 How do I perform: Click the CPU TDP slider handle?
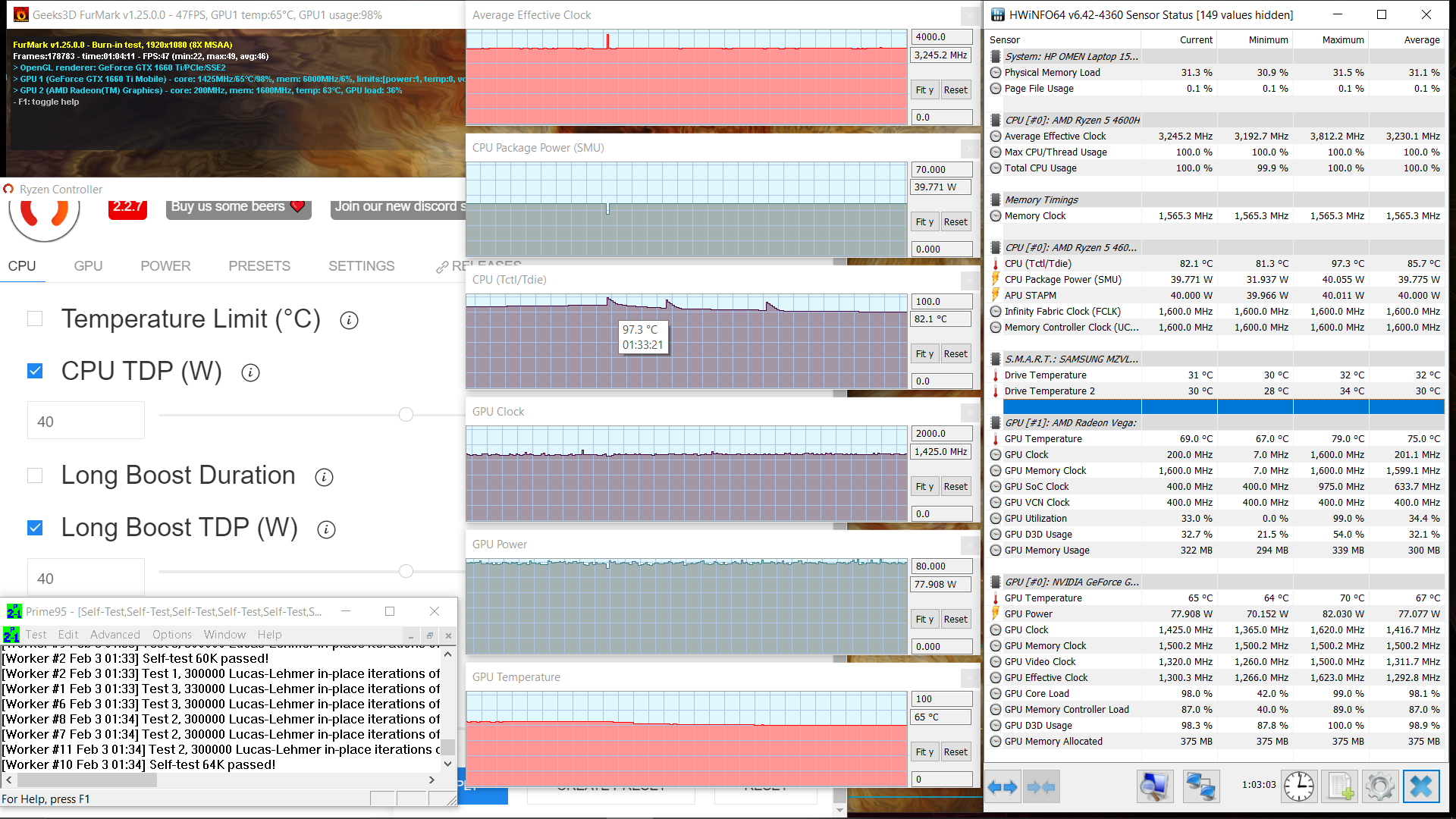click(406, 415)
